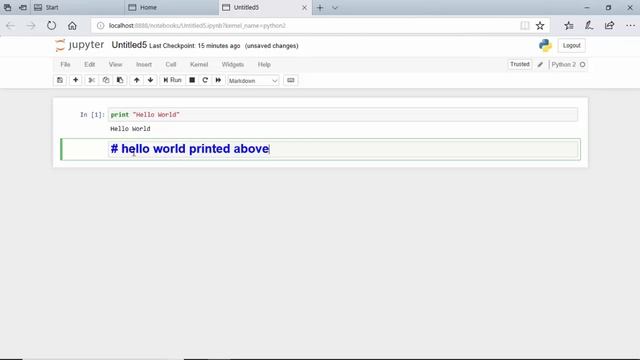The width and height of the screenshot is (640, 360).
Task: Show tabs you've set aside icon
Action: tap(7, 7)
